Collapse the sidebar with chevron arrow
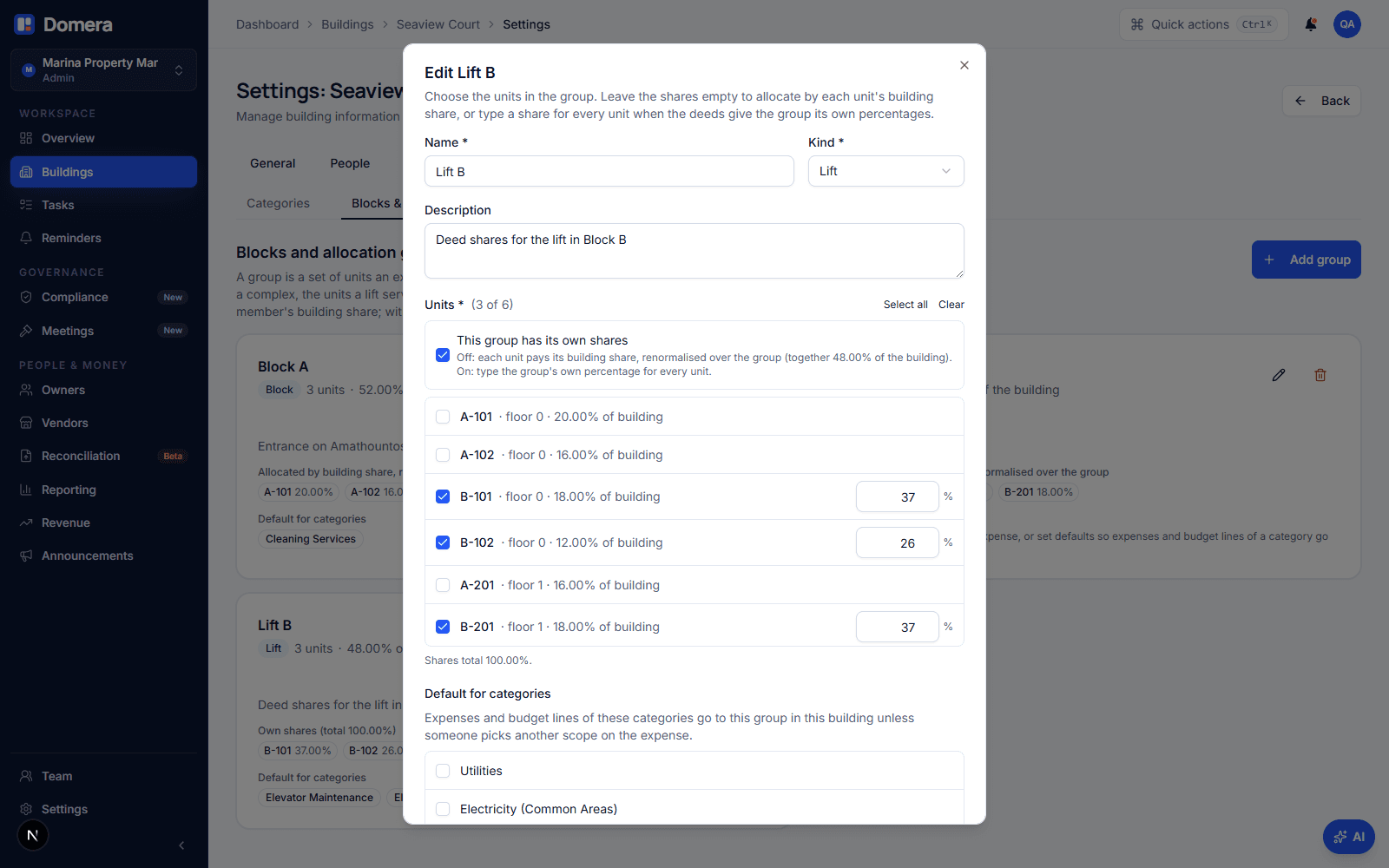1389x868 pixels. pos(181,845)
